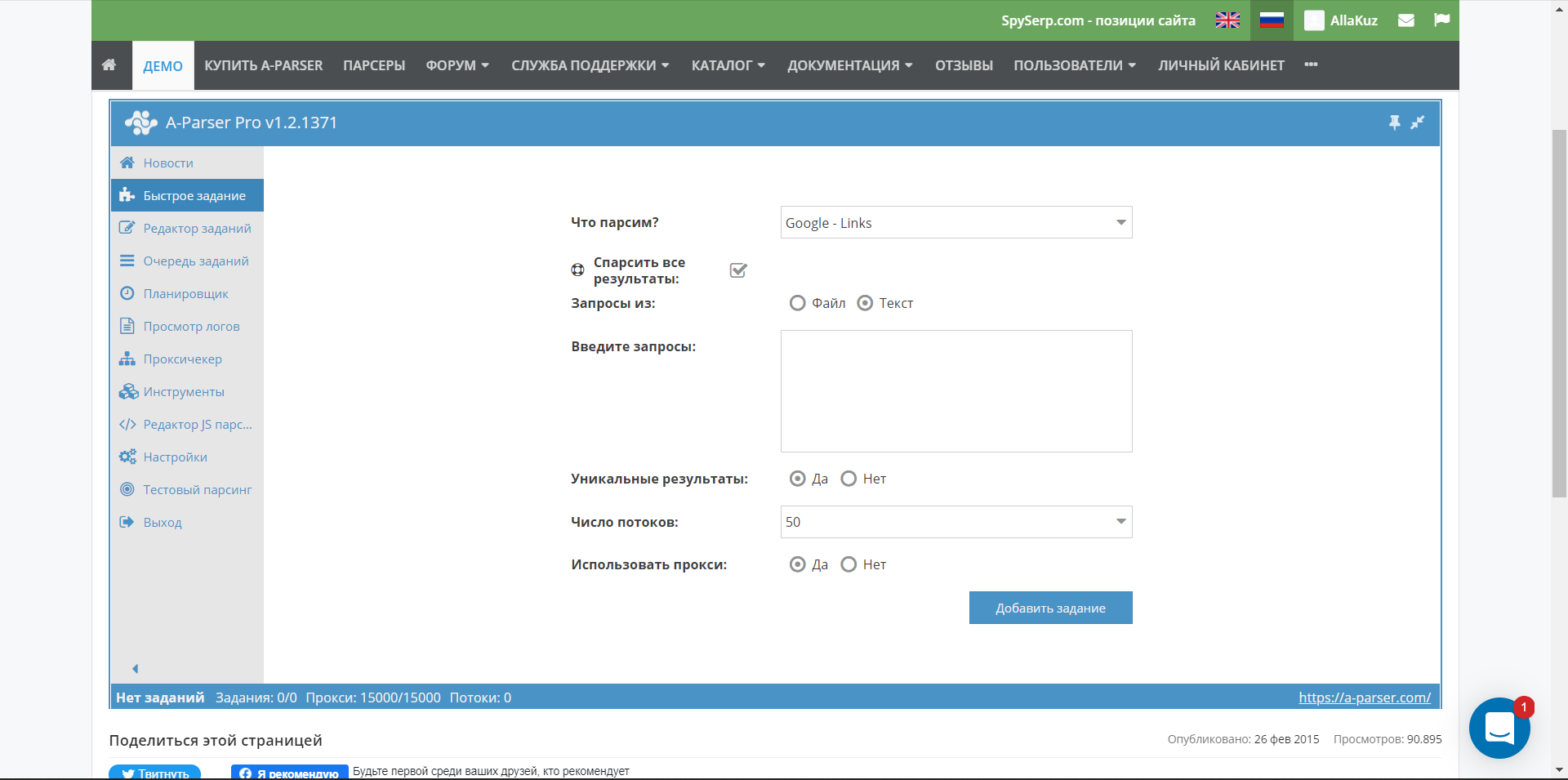Image resolution: width=1568 pixels, height=780 pixels.
Task: Click the Задания: 0/0 status text
Action: (x=256, y=698)
